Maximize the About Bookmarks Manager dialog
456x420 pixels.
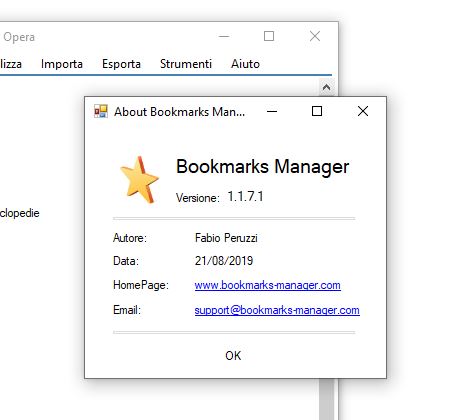tap(317, 111)
